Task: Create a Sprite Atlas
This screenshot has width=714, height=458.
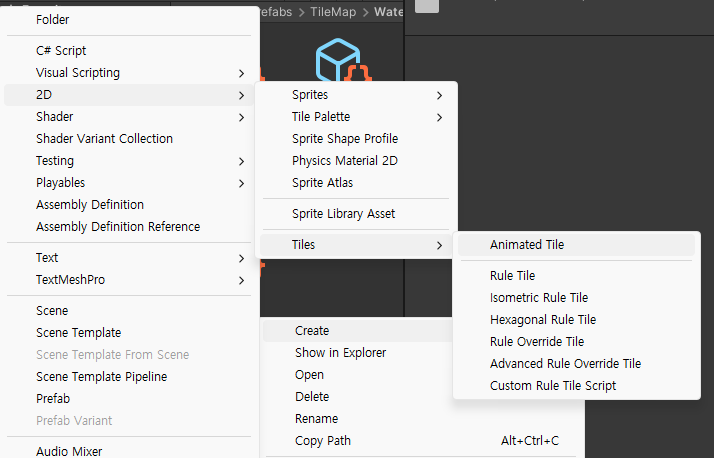Action: tap(356, 183)
